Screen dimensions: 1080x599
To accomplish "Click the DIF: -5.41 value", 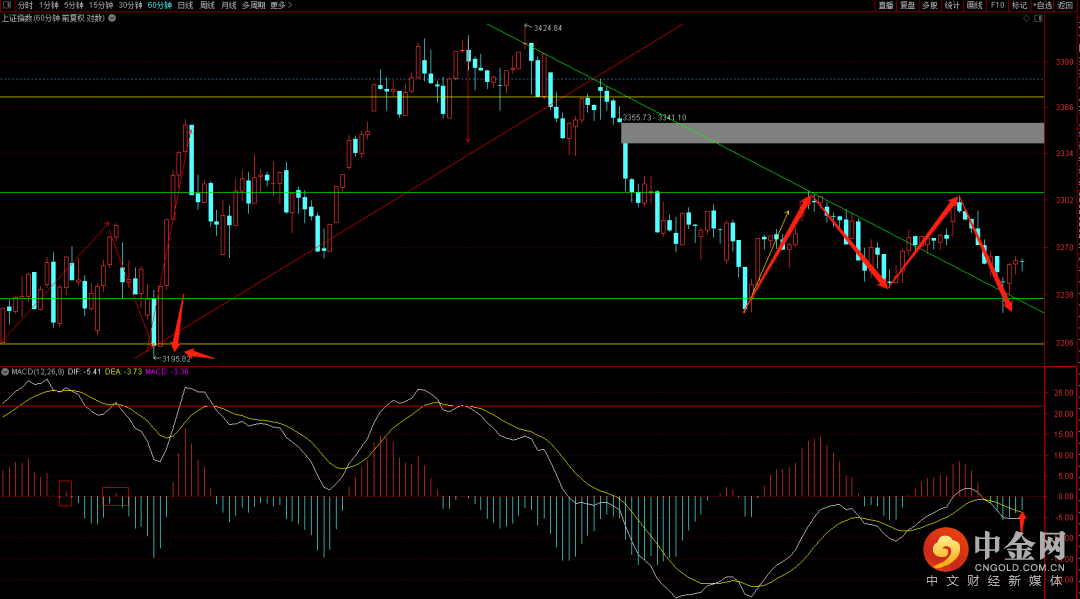I will (x=84, y=372).
